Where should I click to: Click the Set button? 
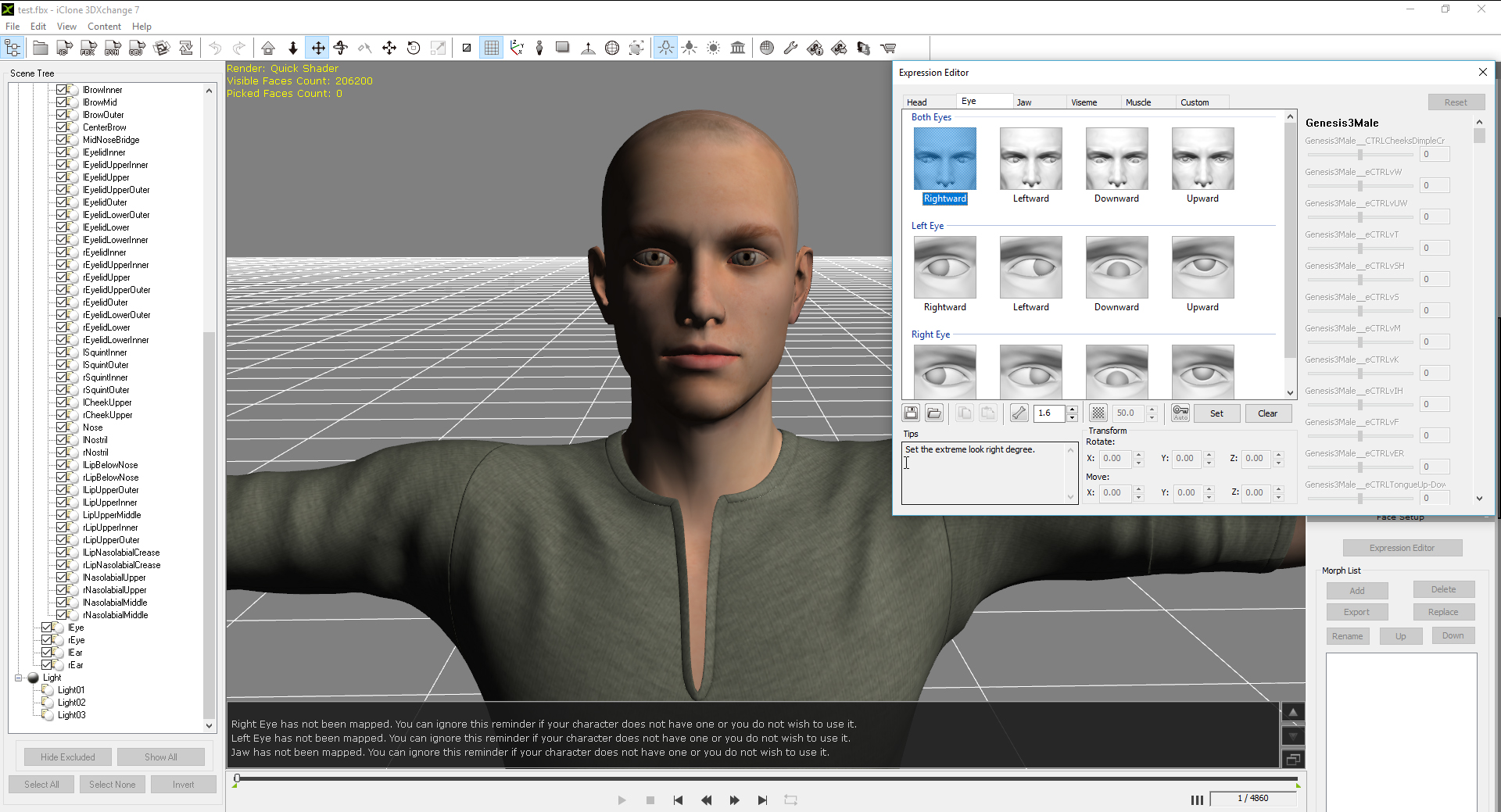(x=1216, y=413)
